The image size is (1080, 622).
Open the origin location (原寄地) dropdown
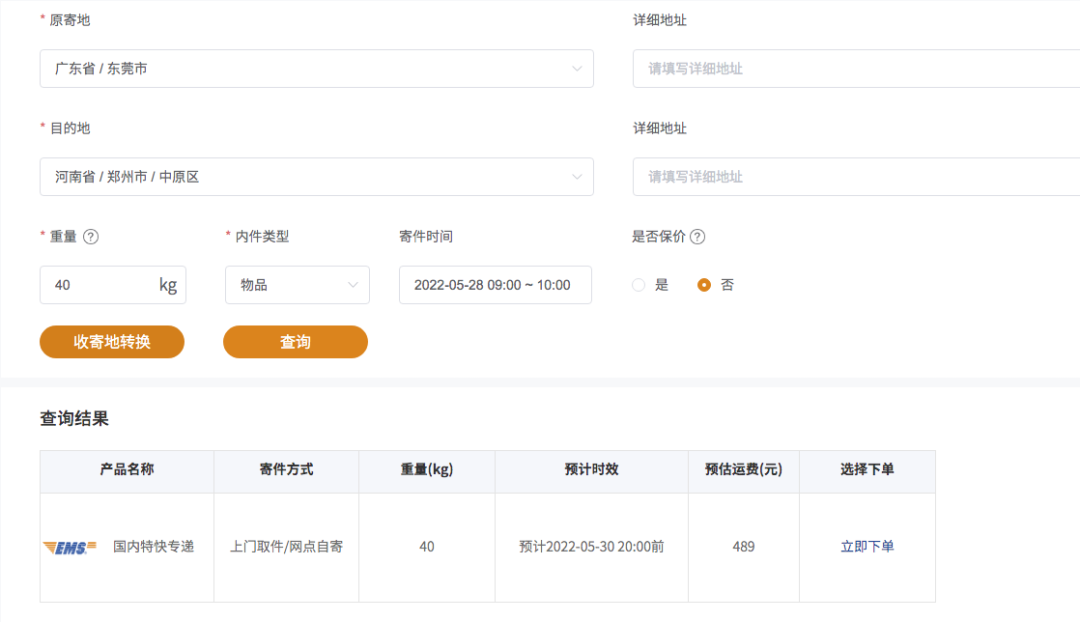coord(316,68)
